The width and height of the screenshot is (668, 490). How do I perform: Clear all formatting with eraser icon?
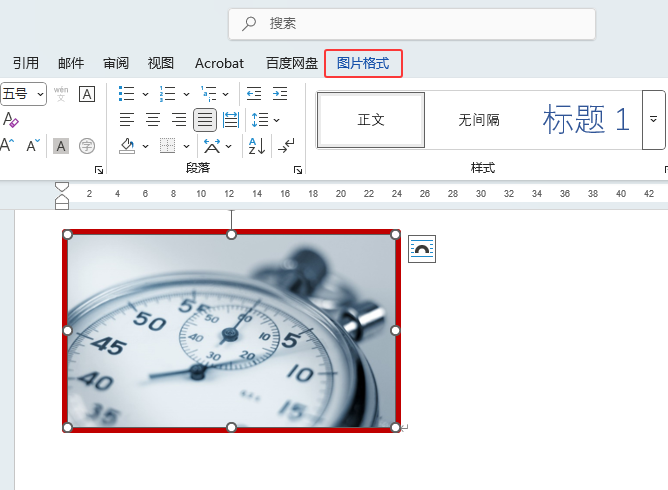pyautogui.click(x=10, y=120)
